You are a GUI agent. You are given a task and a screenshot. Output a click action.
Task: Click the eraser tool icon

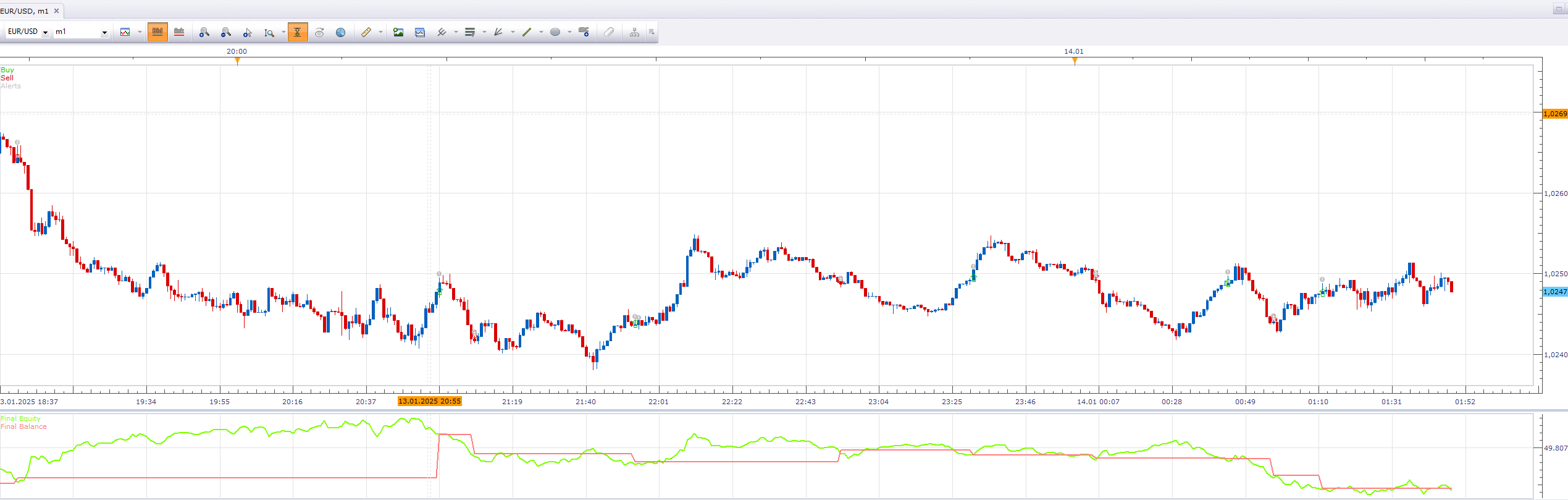609,32
